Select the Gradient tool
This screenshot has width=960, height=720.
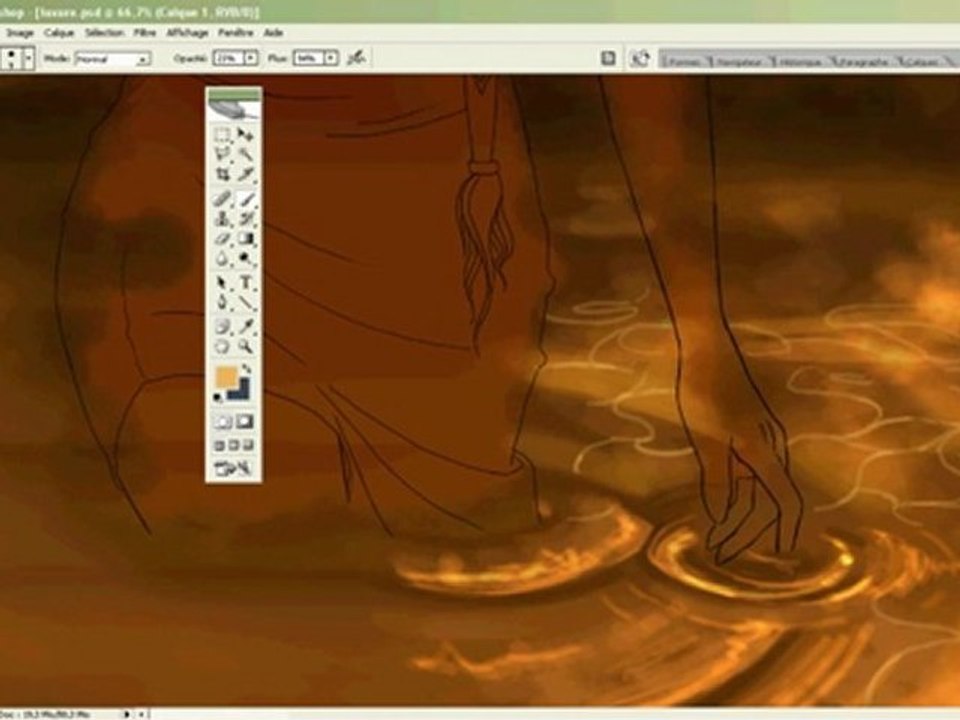[x=246, y=239]
